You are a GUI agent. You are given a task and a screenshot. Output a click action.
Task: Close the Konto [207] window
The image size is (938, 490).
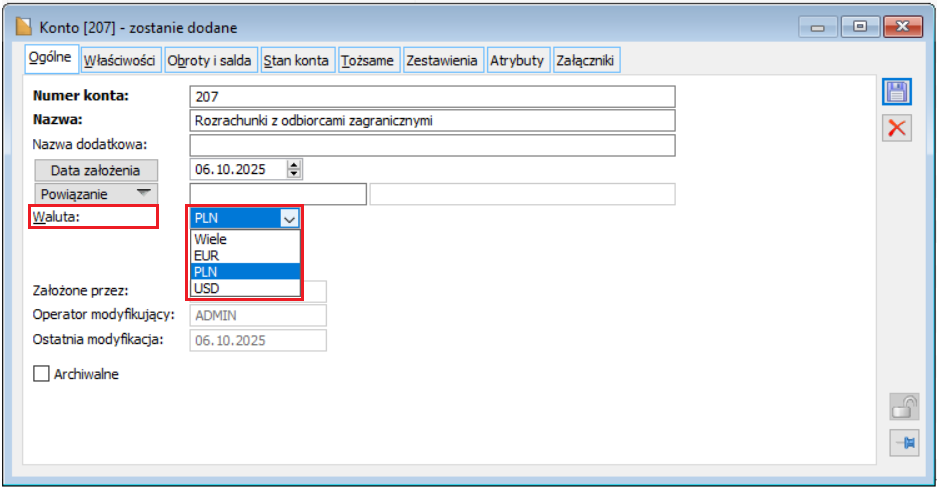903,27
